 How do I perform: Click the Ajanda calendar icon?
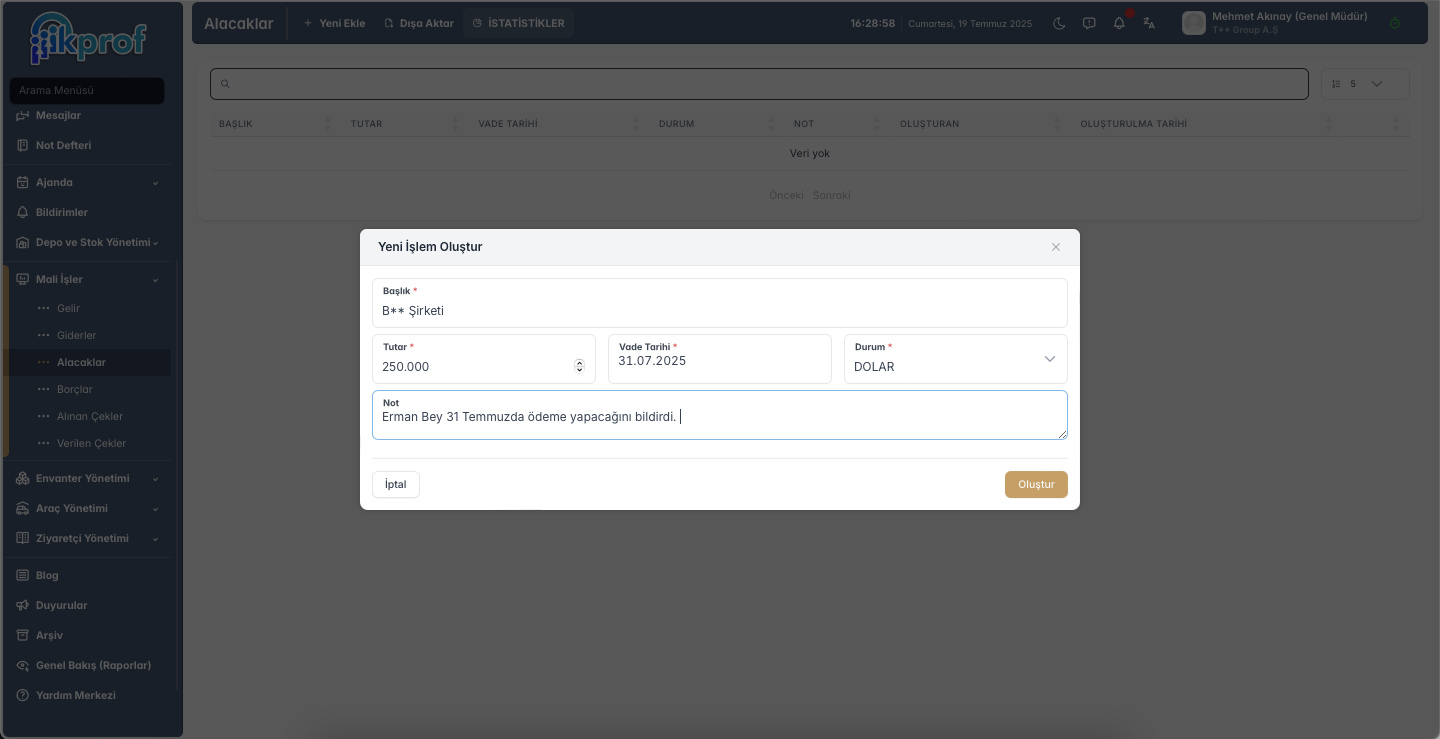(23, 182)
